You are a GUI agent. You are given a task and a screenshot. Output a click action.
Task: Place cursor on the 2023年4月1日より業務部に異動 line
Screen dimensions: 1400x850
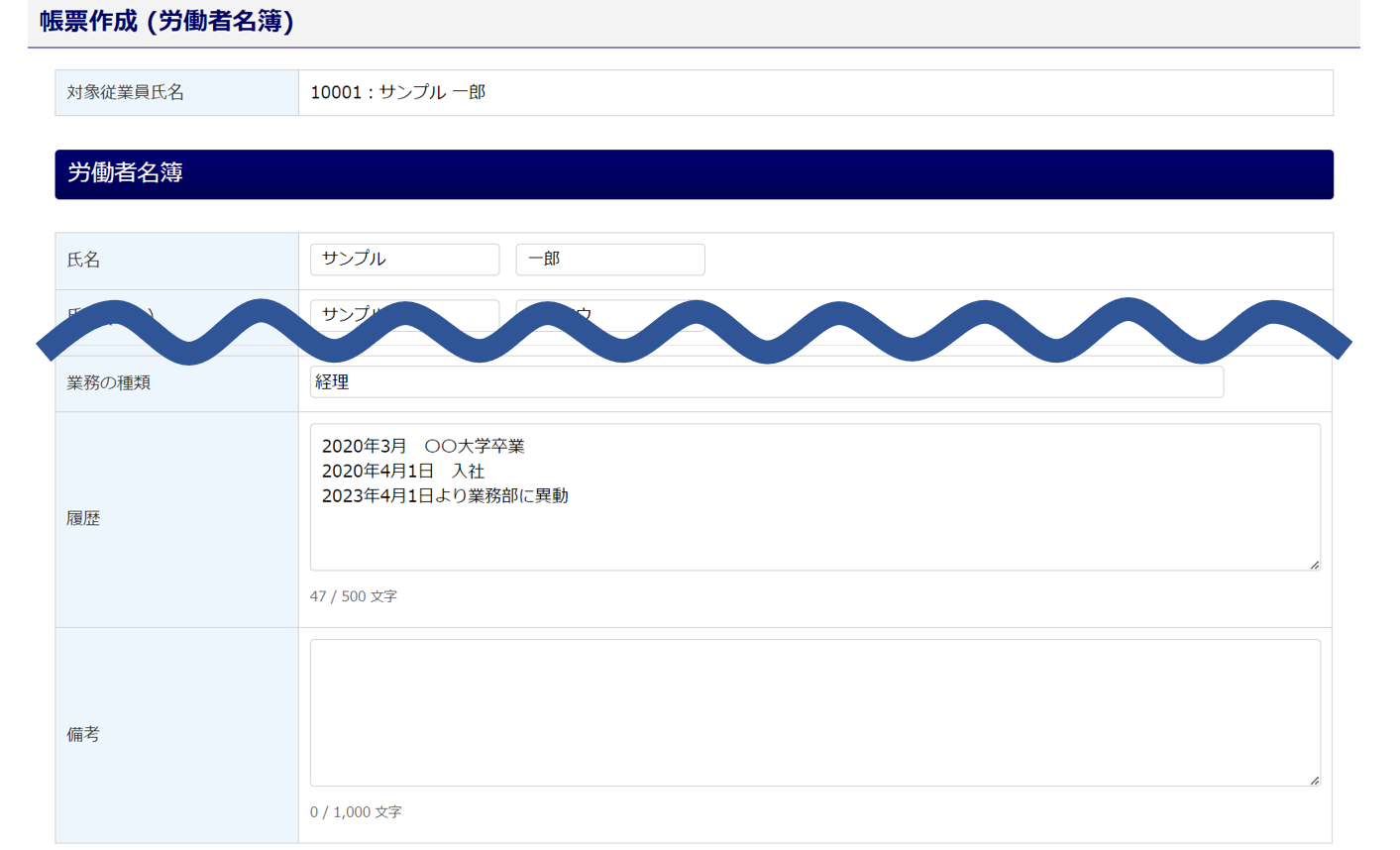[x=445, y=496]
